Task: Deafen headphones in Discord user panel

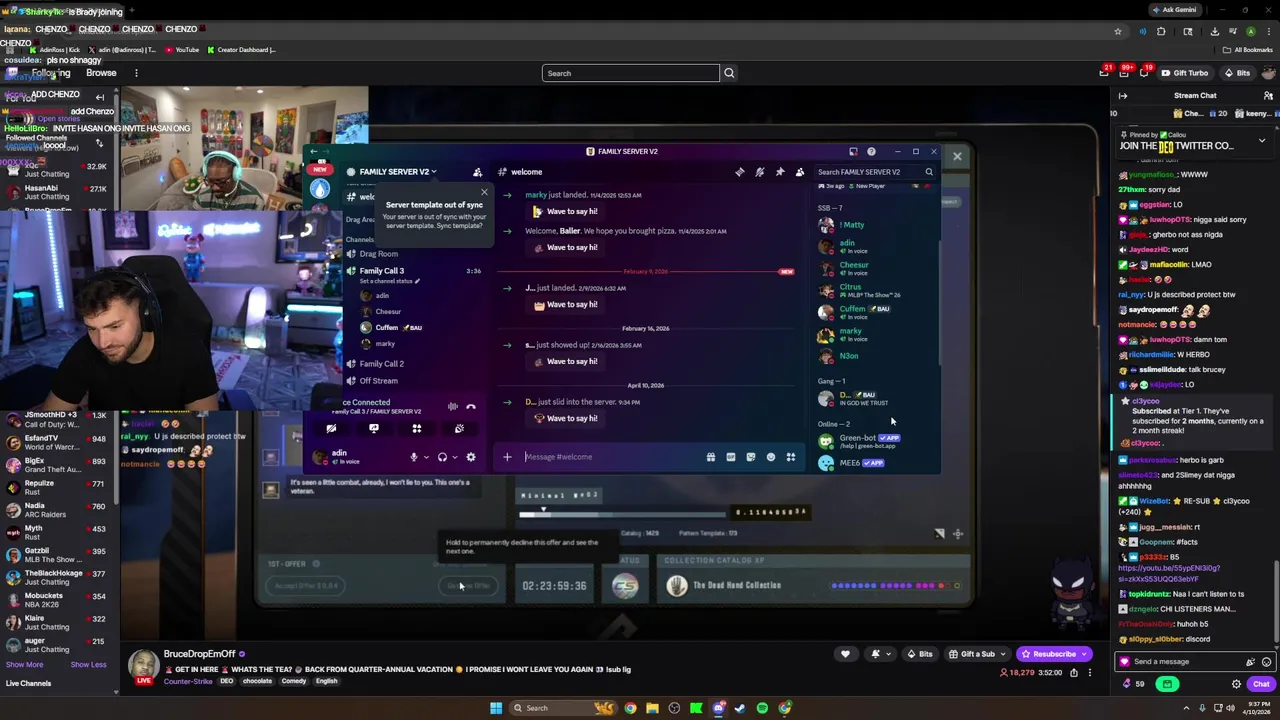Action: [442, 457]
